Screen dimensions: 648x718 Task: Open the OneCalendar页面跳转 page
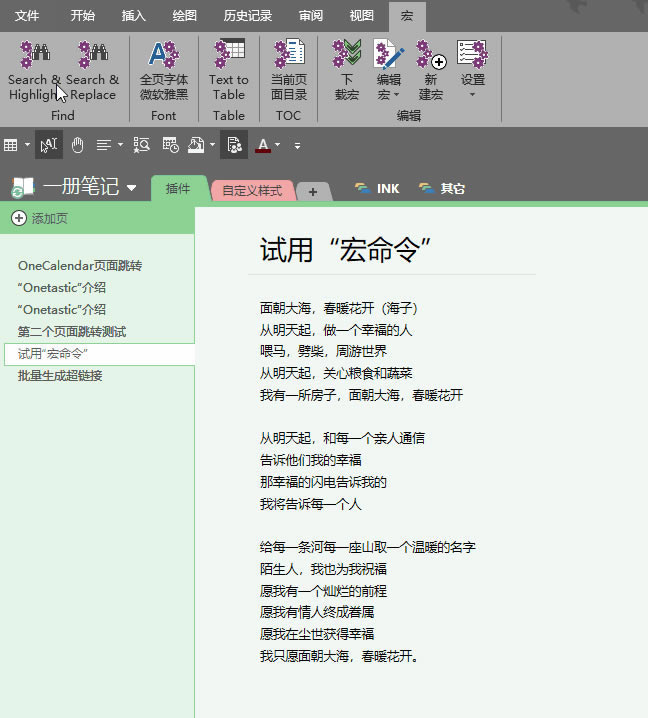(80, 266)
